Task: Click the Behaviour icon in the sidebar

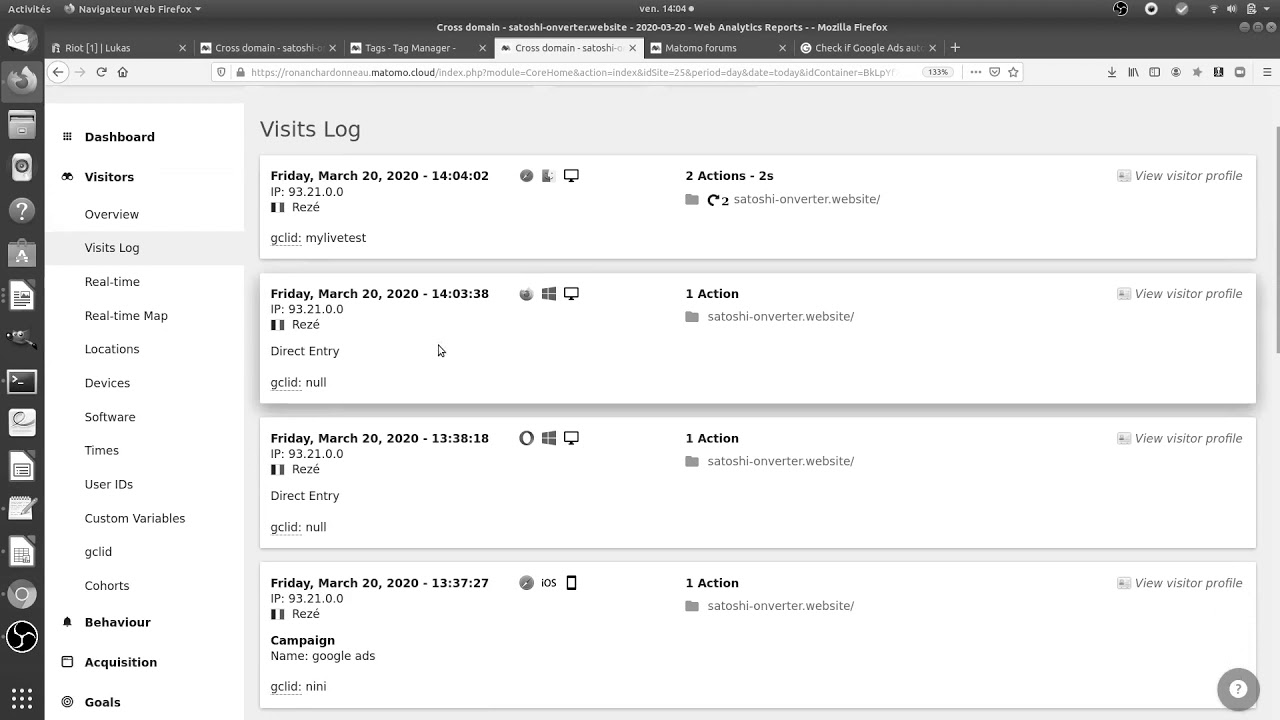Action: [66, 622]
